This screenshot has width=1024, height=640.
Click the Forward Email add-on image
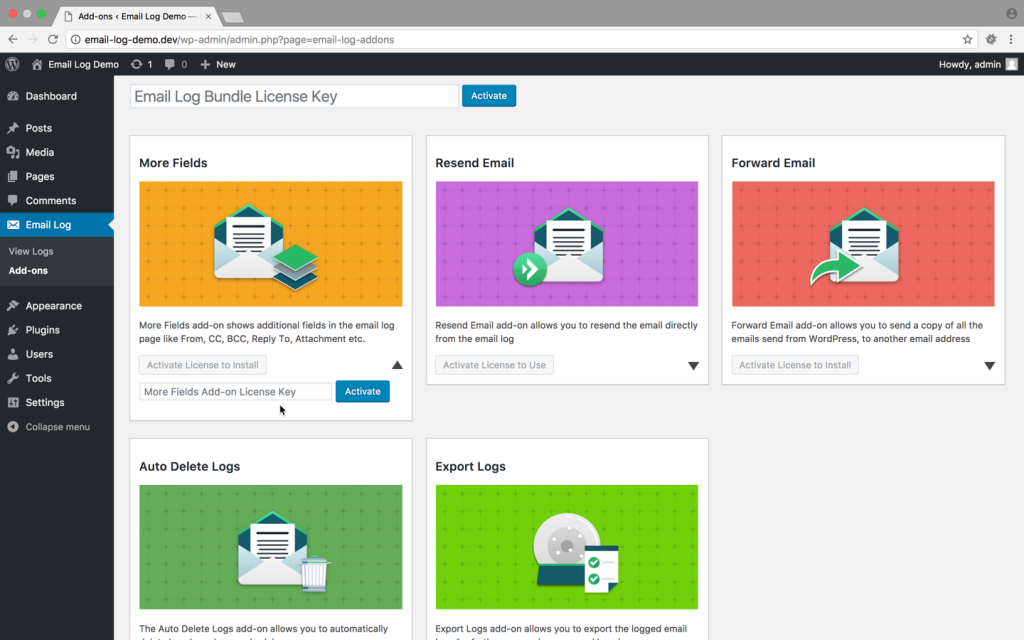click(863, 244)
